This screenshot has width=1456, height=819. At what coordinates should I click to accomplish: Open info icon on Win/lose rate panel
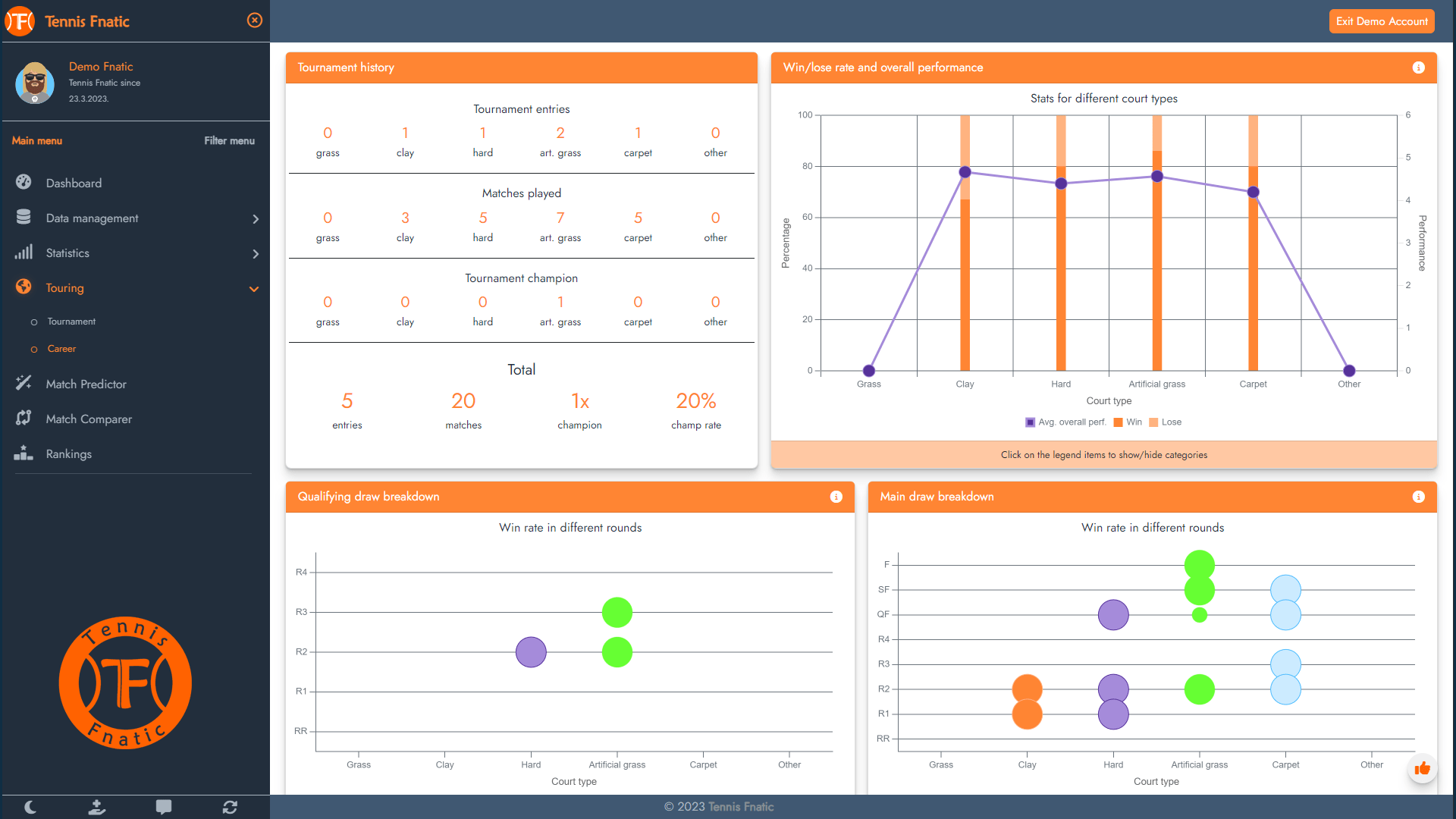point(1419,67)
